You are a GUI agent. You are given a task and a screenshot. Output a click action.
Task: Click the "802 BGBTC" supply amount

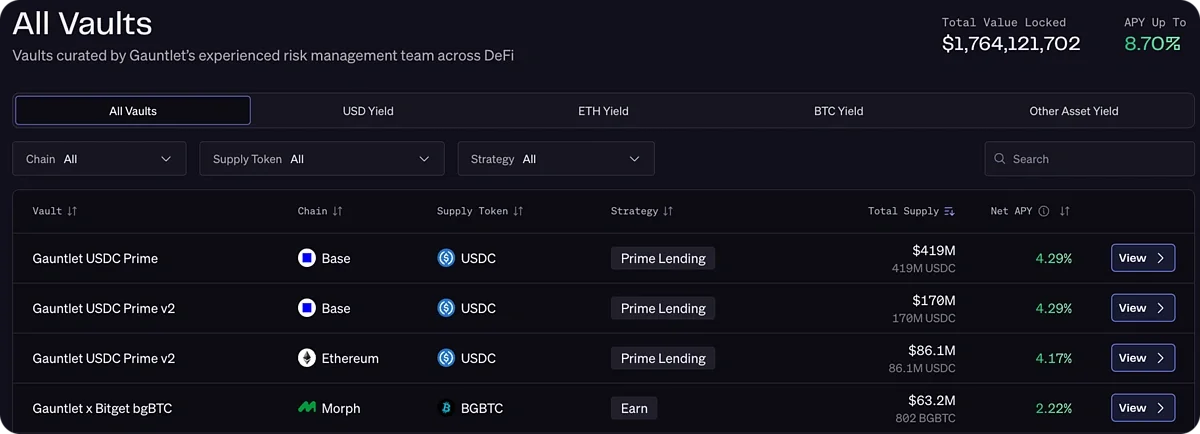(x=925, y=418)
